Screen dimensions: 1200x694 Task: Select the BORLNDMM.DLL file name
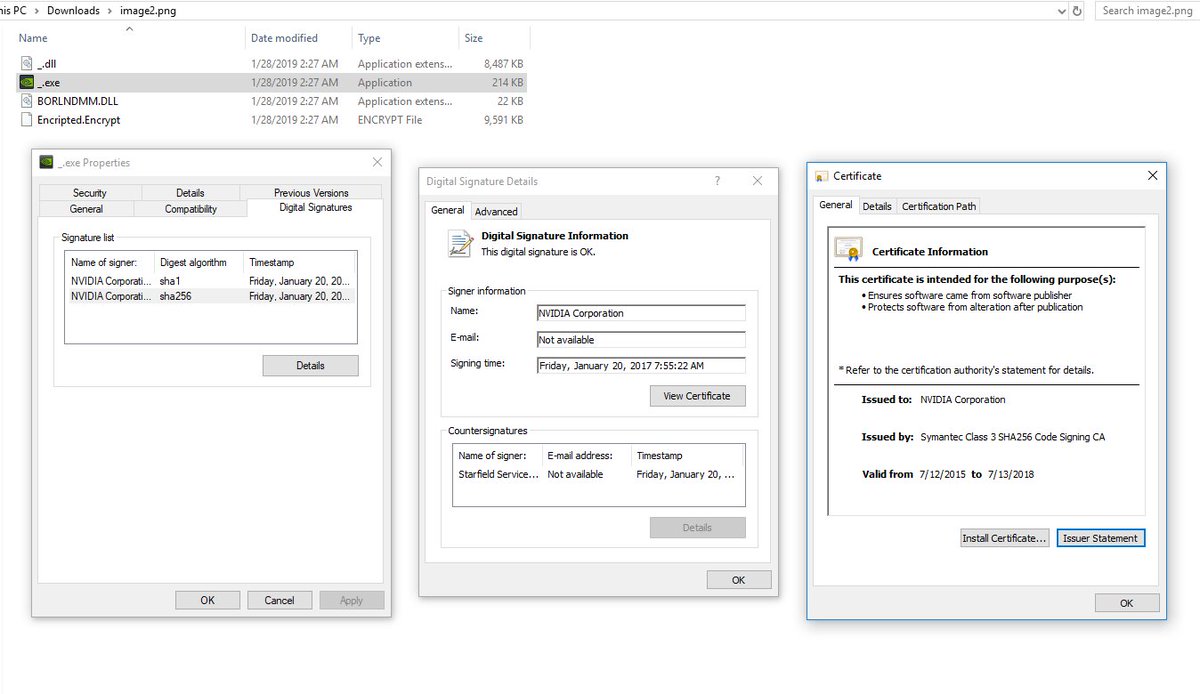pos(77,101)
